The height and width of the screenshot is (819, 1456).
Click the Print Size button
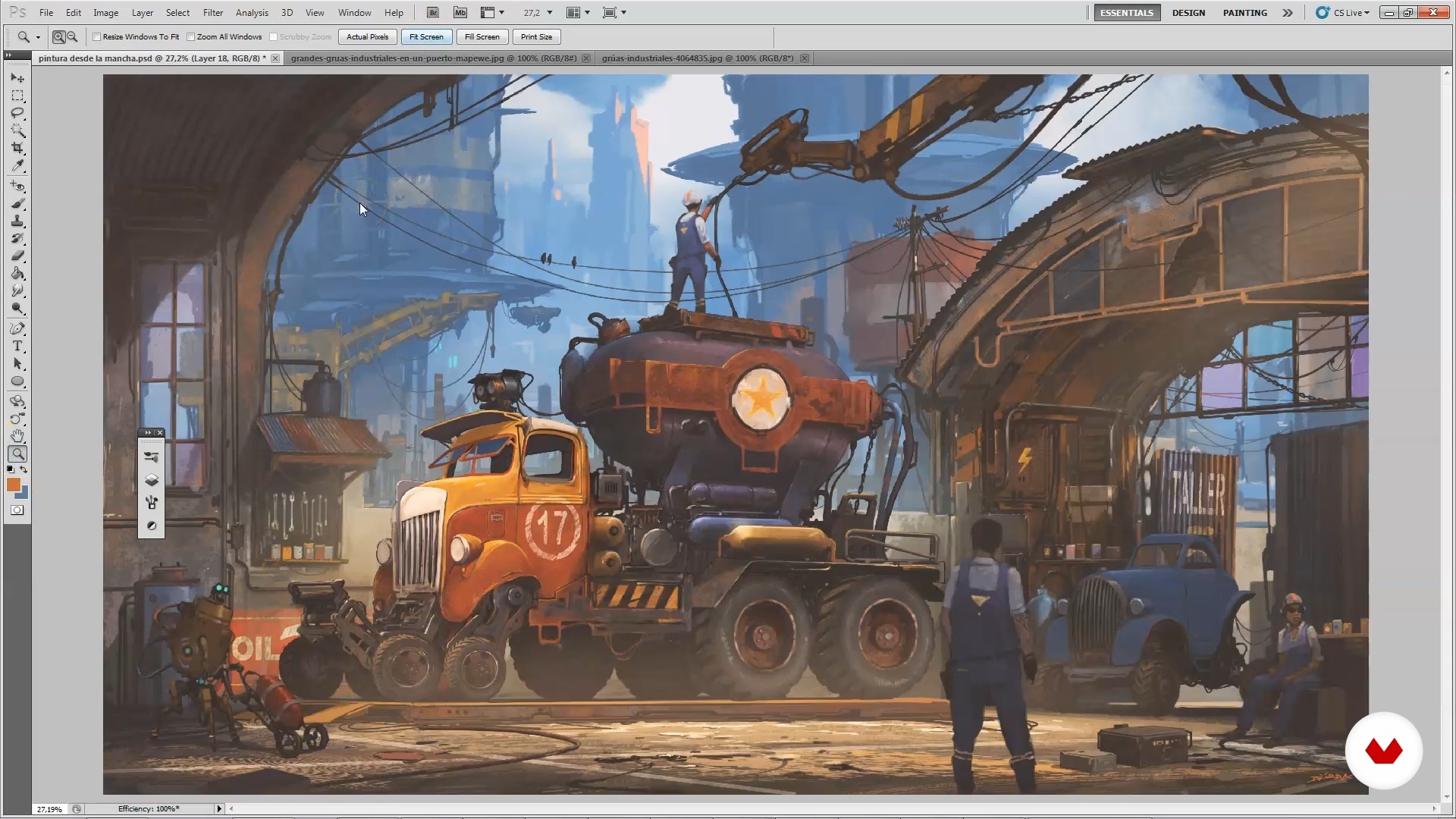[536, 36]
